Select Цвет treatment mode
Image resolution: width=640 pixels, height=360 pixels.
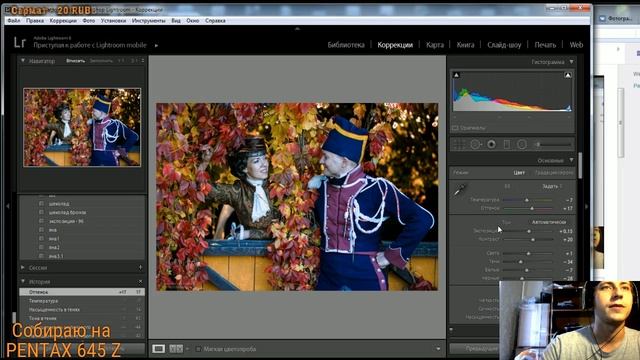[x=519, y=173]
